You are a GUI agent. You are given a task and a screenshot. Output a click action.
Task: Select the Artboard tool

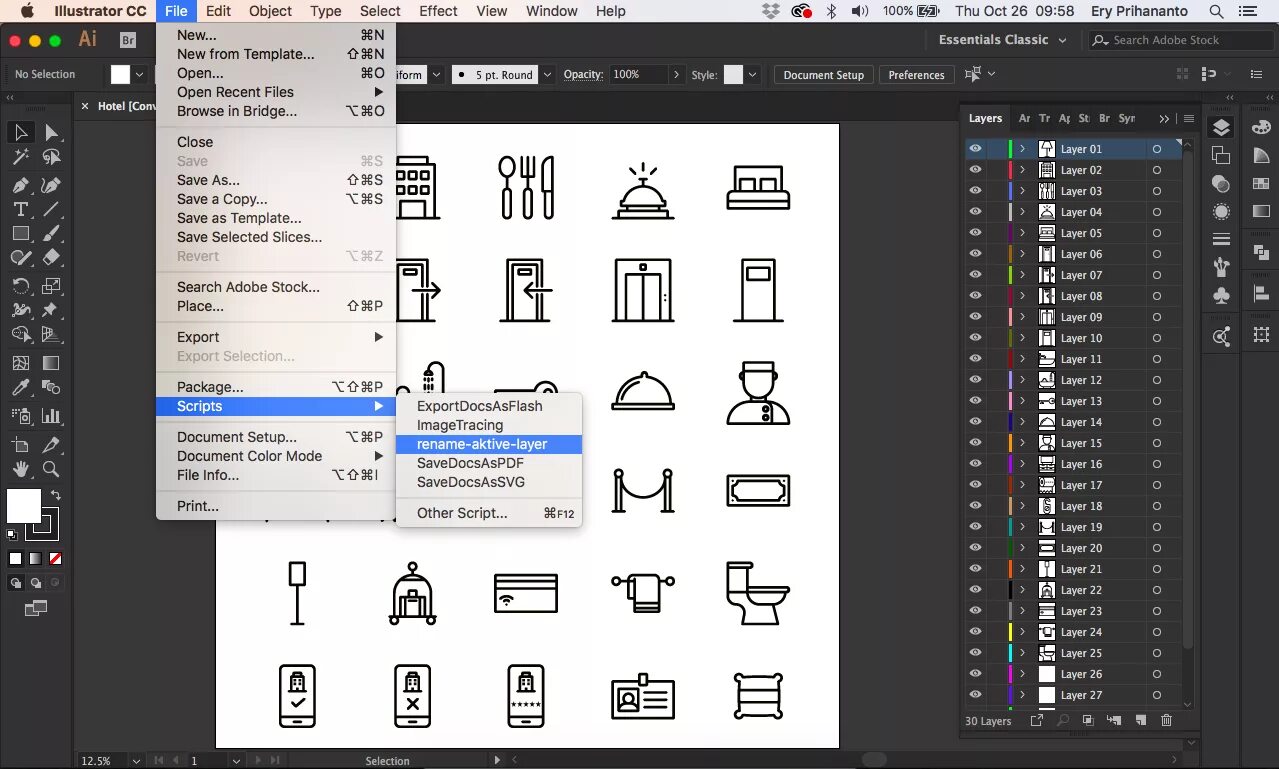click(20, 444)
